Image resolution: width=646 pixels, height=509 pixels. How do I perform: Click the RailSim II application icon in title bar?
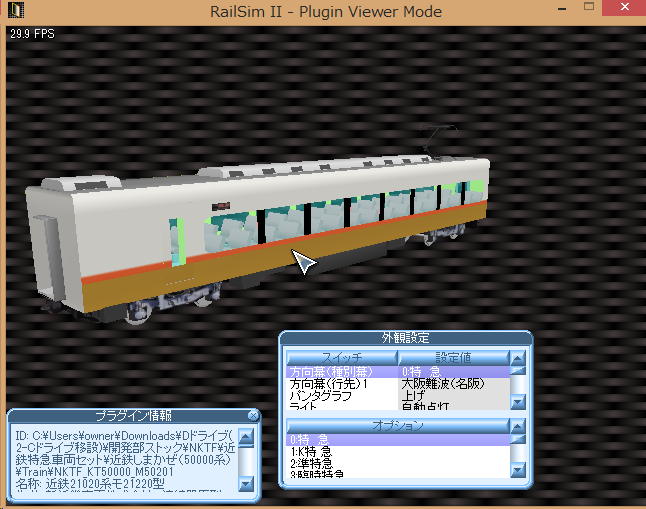coord(16,10)
